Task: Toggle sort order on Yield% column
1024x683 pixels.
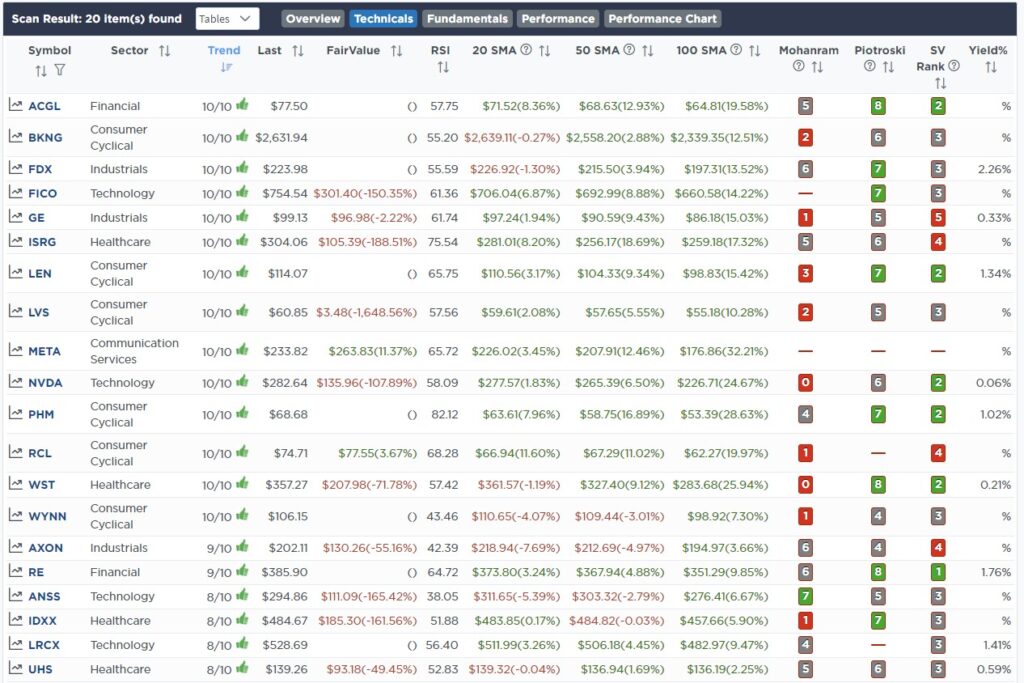Action: pos(990,67)
